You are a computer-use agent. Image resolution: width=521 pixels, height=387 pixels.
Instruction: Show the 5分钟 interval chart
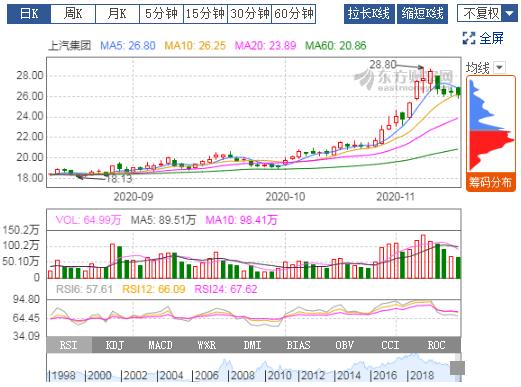pyautogui.click(x=161, y=14)
